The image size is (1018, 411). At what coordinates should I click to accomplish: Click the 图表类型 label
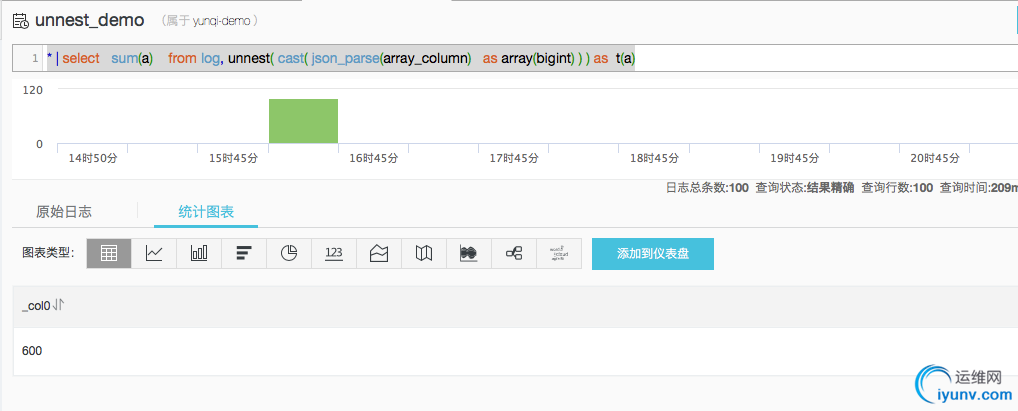coord(49,253)
